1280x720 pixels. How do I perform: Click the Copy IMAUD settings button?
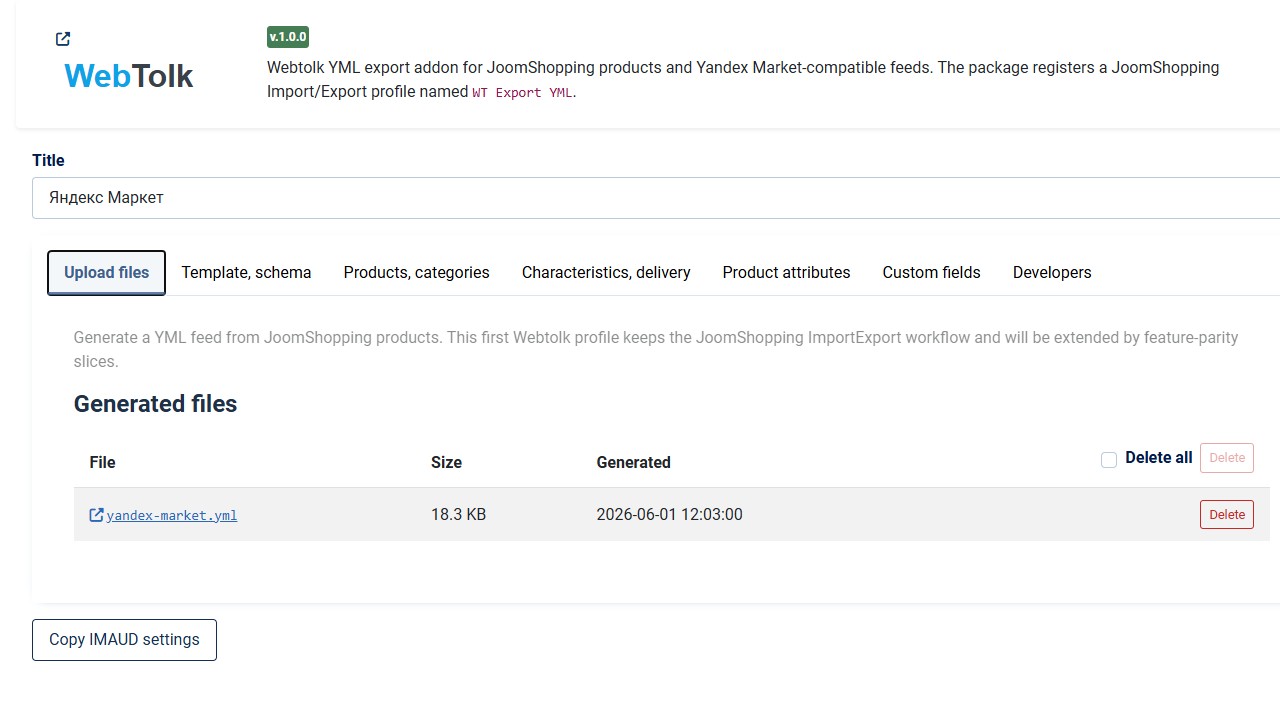pyautogui.click(x=124, y=640)
